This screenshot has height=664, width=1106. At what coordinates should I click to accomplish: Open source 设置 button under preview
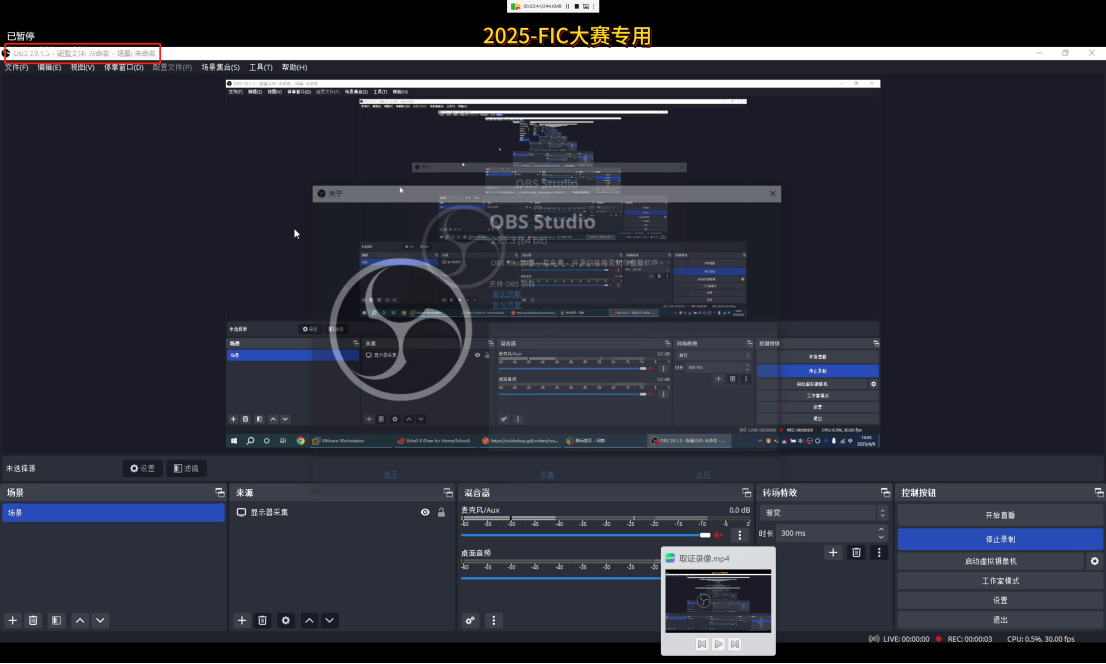(x=142, y=468)
